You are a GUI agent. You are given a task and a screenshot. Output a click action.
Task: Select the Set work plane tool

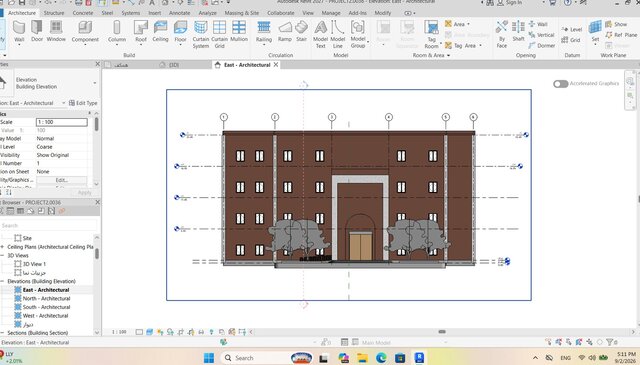(595, 32)
